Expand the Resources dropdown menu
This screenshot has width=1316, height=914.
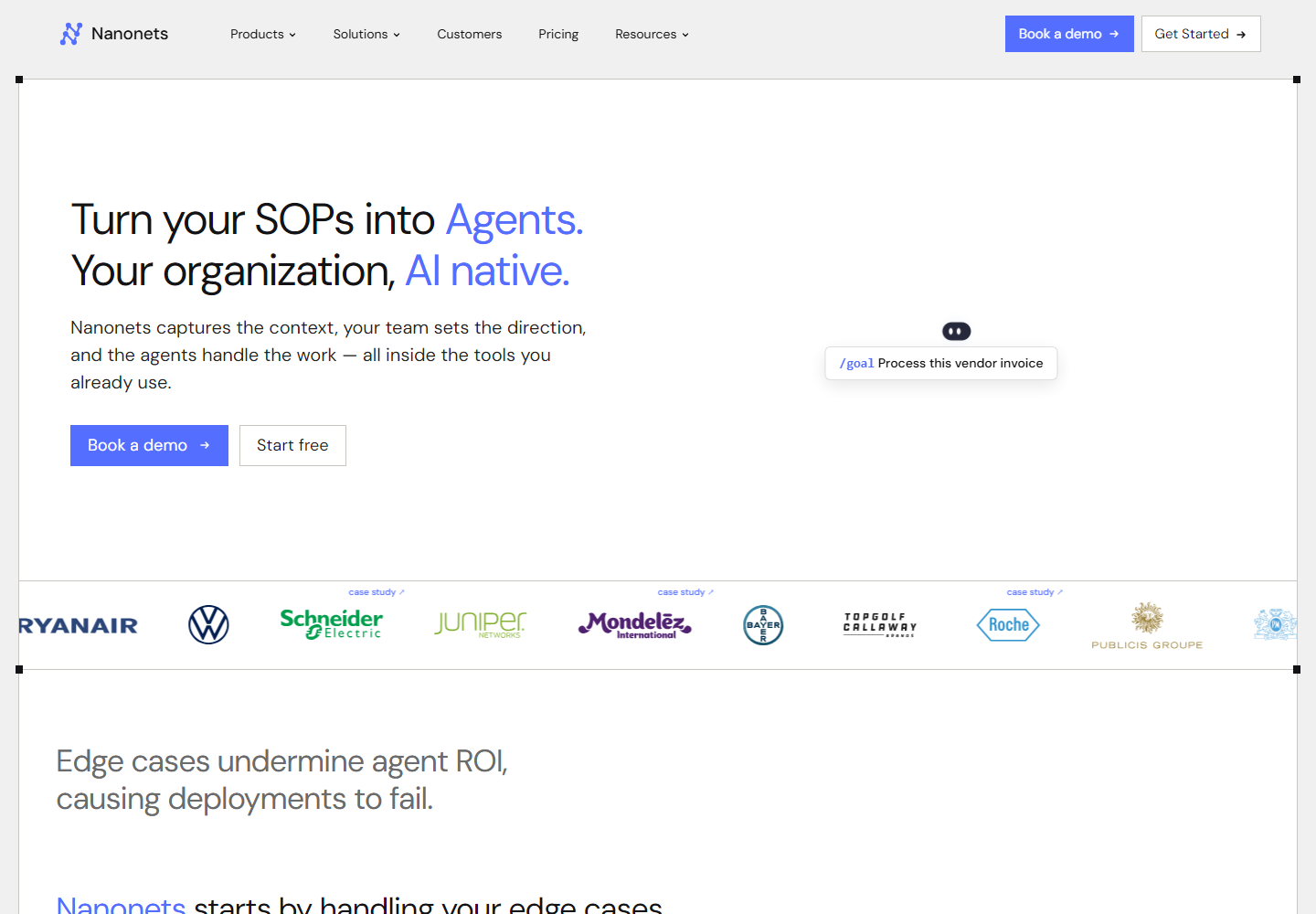[x=652, y=34]
